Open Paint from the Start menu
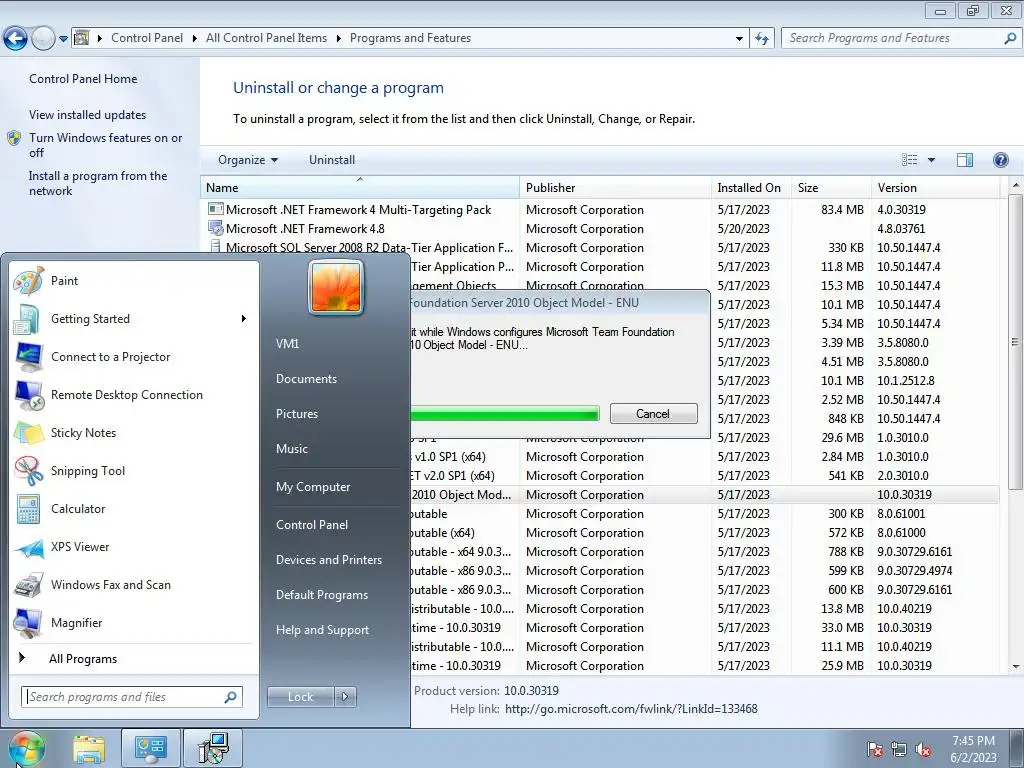The image size is (1024, 768). (134, 281)
